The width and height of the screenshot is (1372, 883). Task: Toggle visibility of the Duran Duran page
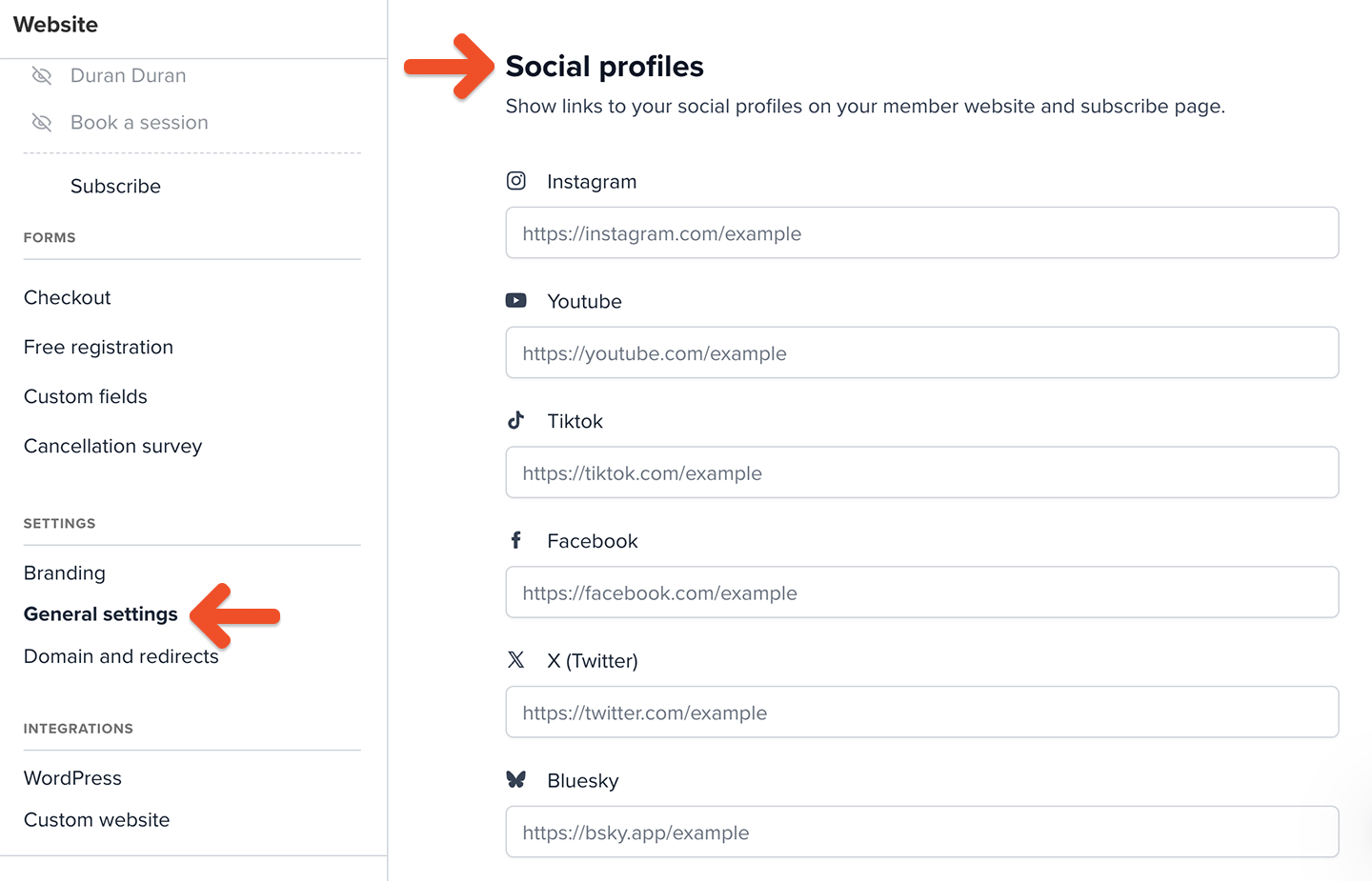[42, 75]
